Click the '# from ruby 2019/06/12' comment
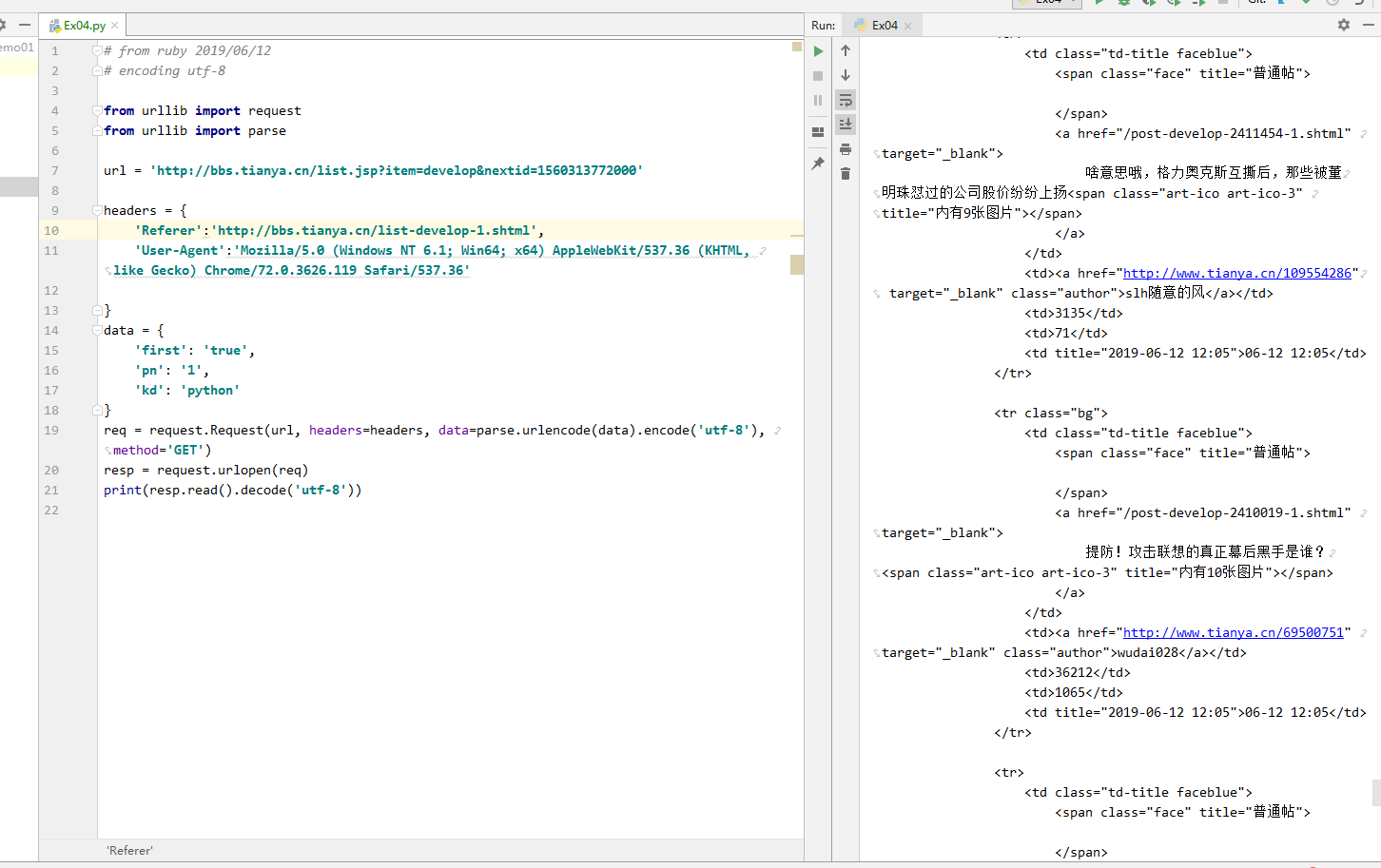The height and width of the screenshot is (868, 1381). click(187, 50)
